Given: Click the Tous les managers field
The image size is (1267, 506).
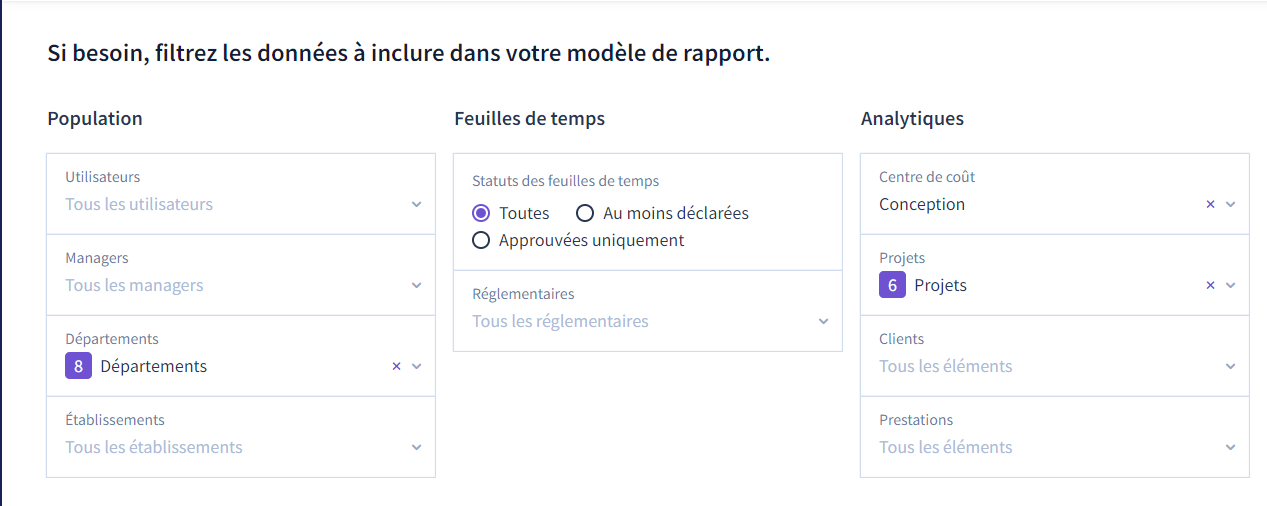Looking at the screenshot, I should pos(241,275).
